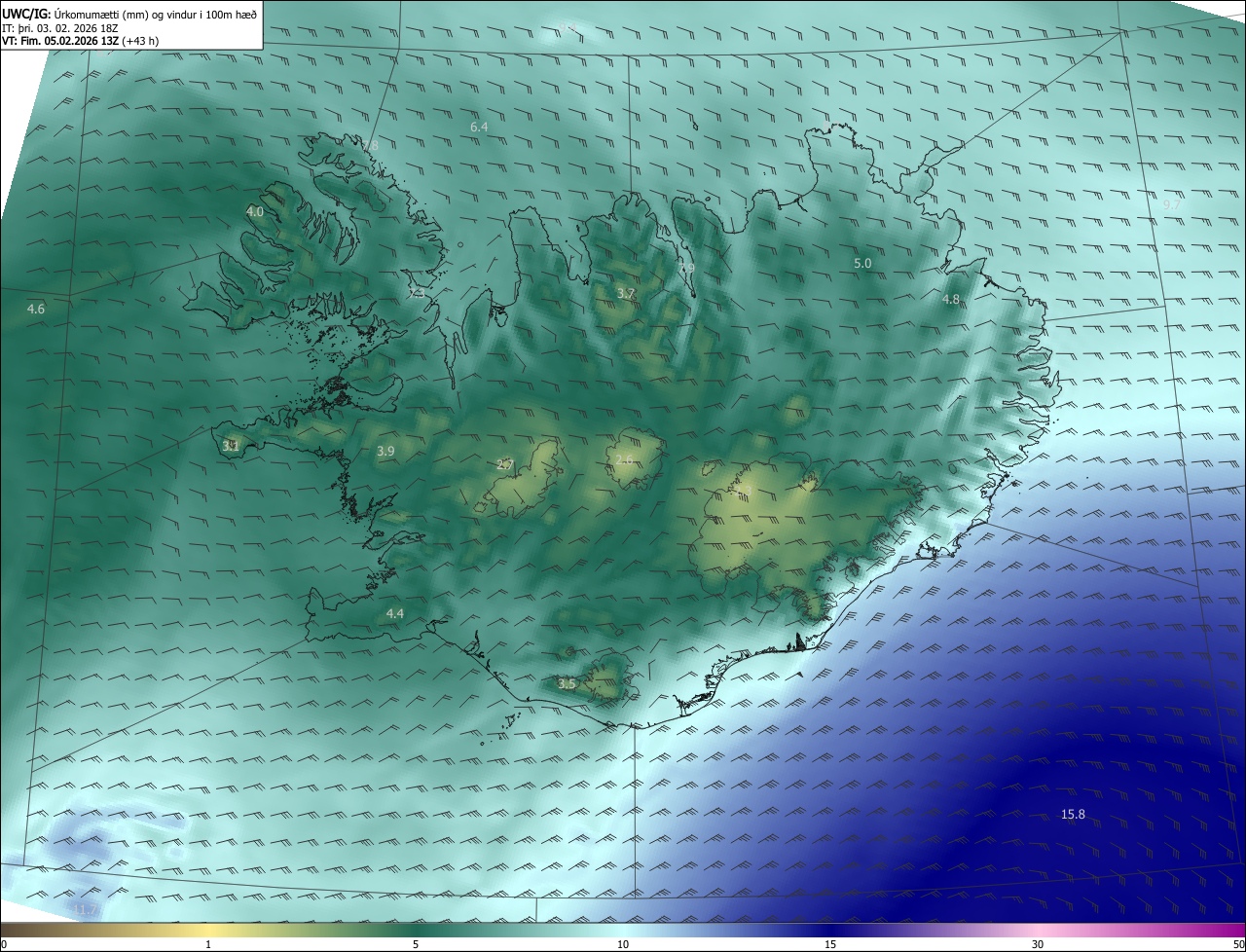Click the 6.4 value north of Iceland
This screenshot has width=1246, height=952.
pyautogui.click(x=479, y=127)
